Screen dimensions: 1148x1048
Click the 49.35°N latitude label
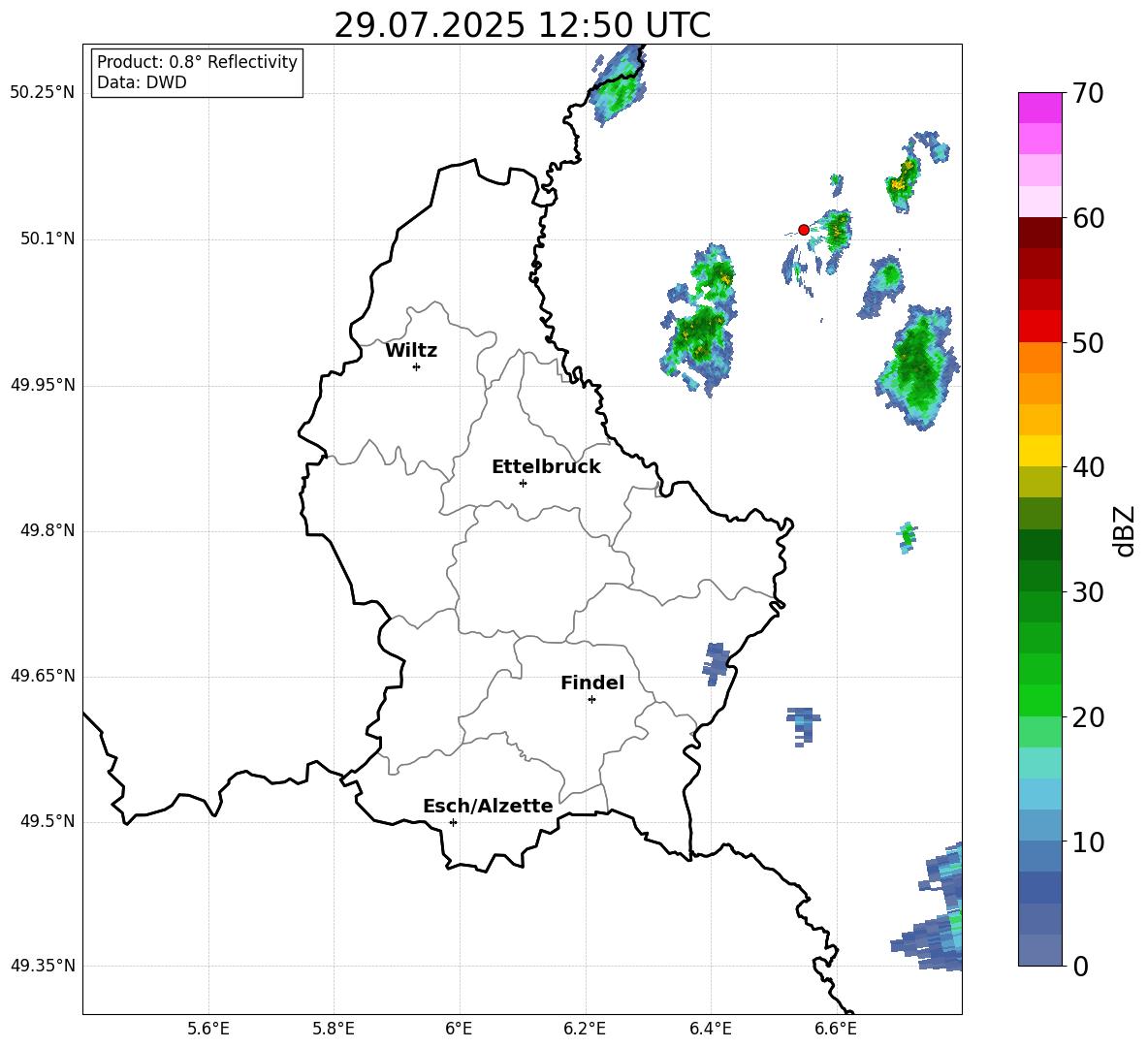43,966
